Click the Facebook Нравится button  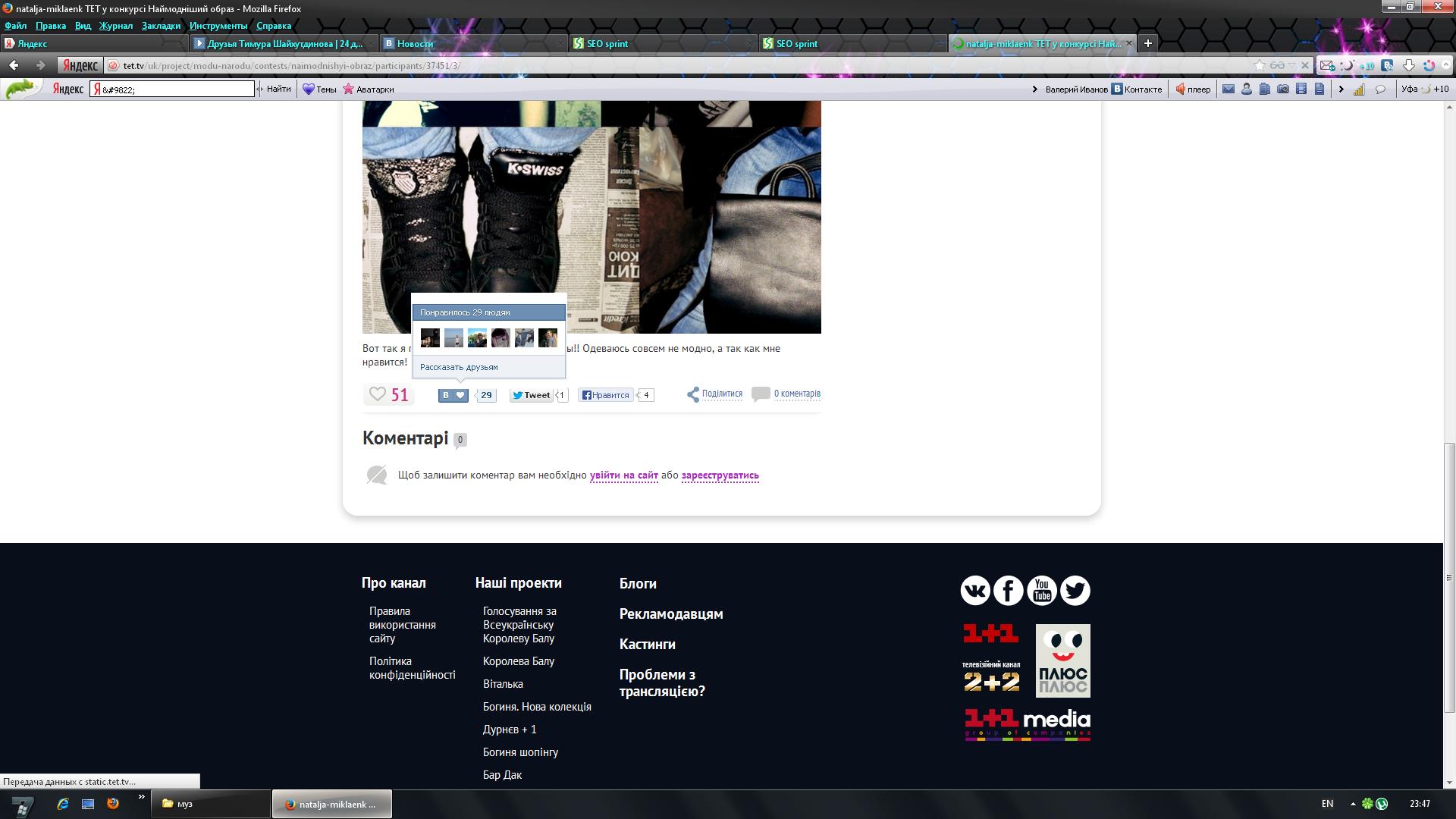pos(605,395)
